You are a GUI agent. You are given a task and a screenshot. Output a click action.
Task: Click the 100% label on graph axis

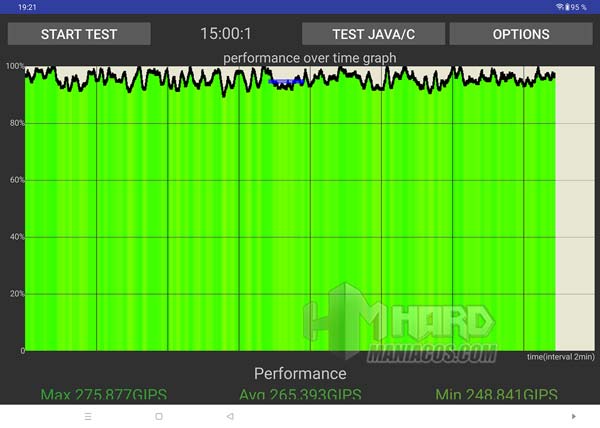point(14,66)
